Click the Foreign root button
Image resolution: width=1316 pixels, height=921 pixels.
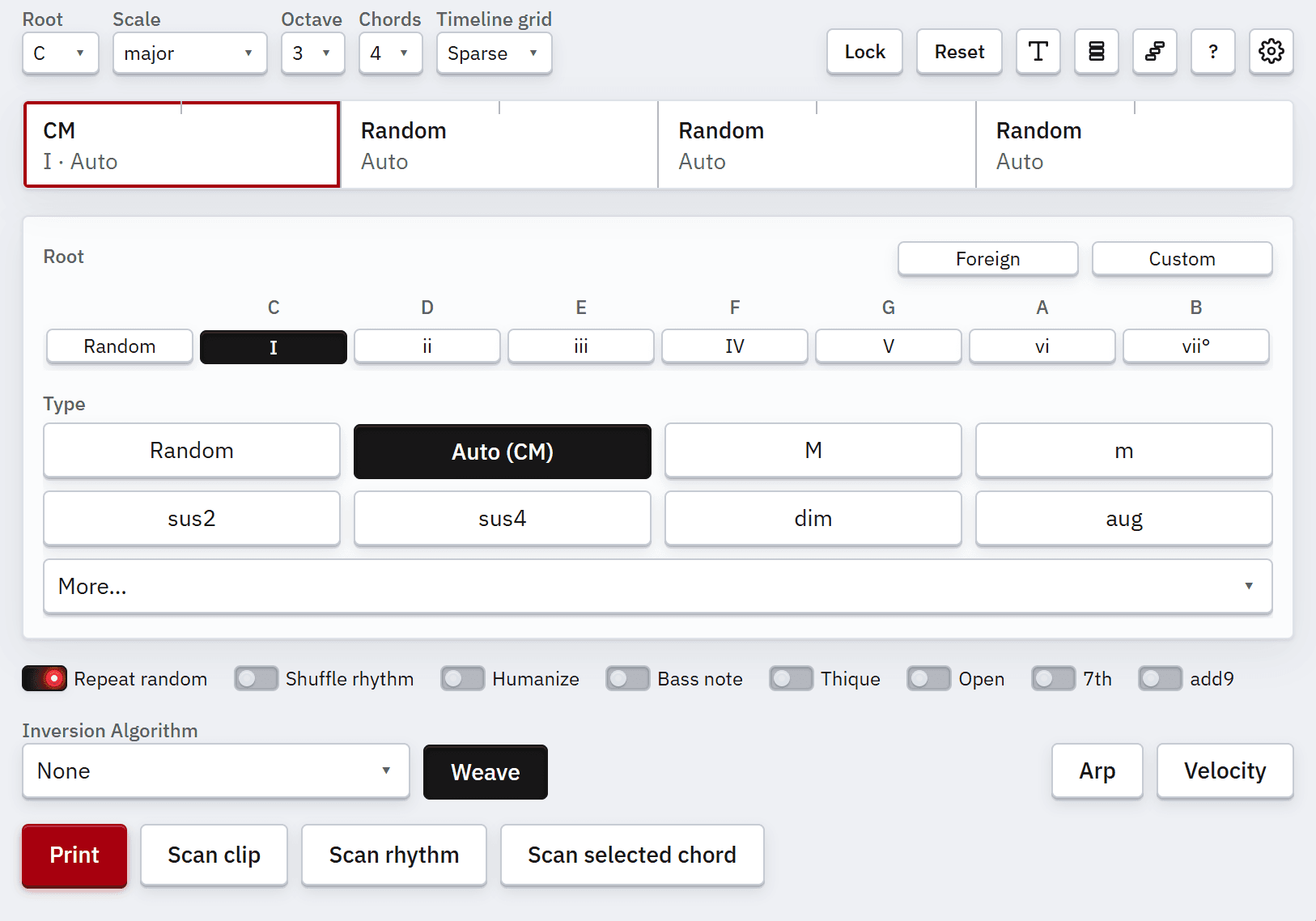(988, 259)
